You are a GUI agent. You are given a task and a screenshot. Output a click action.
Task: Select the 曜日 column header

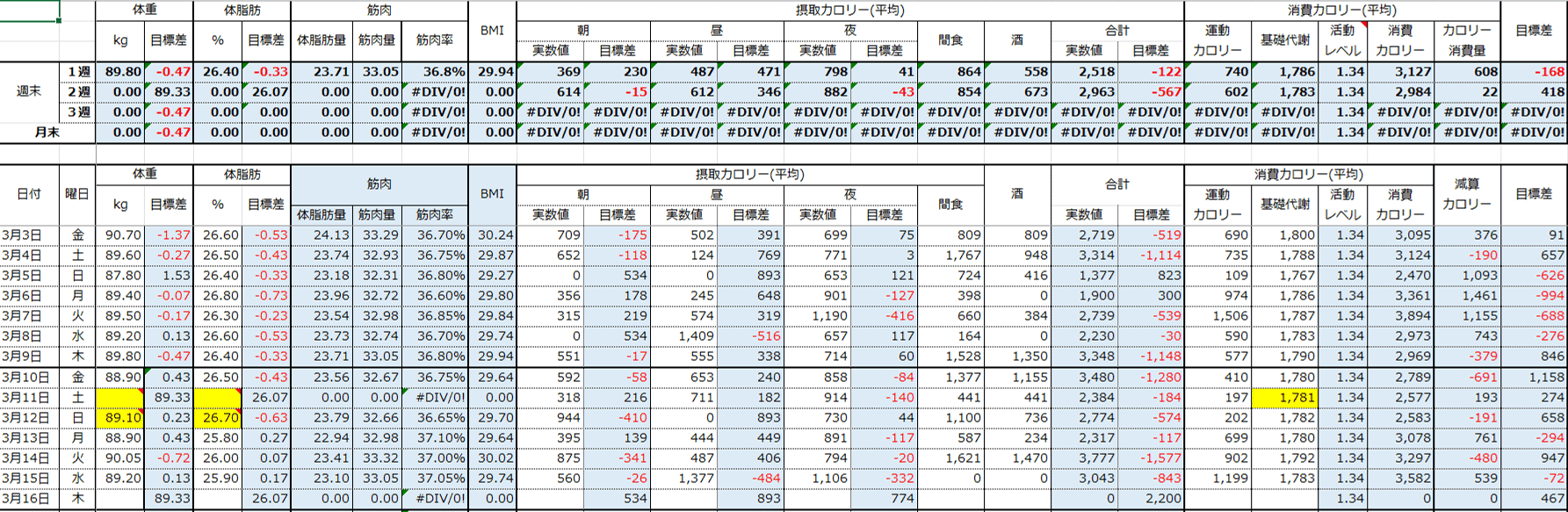77,194
